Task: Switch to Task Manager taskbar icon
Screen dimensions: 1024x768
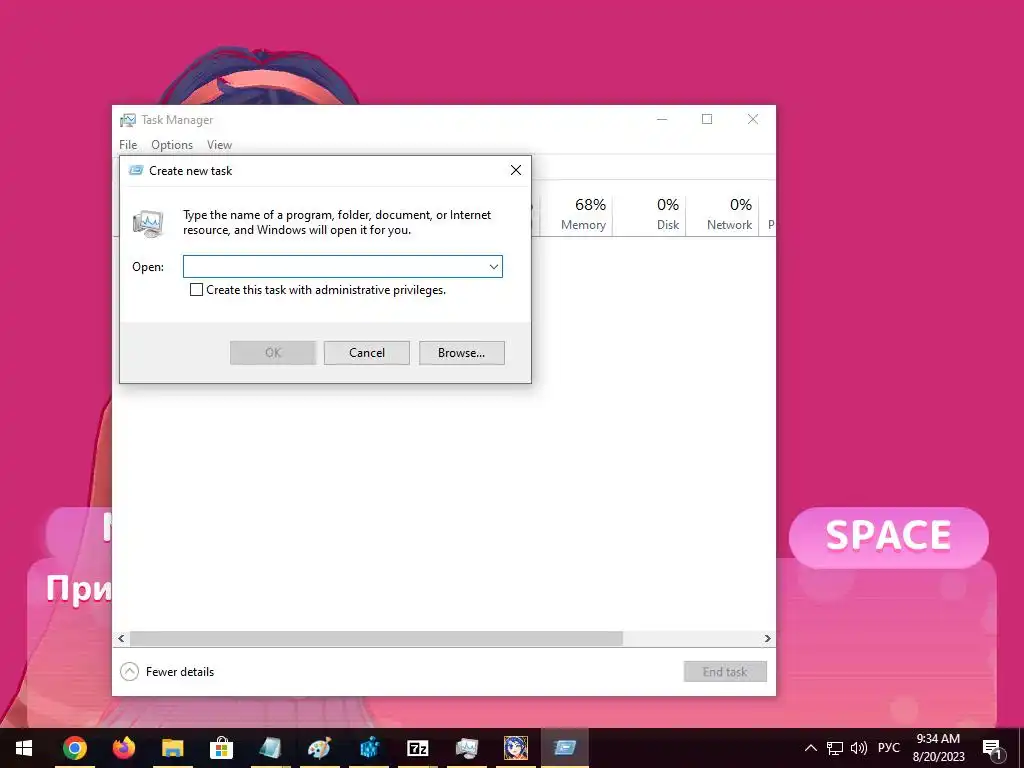Action: click(467, 748)
